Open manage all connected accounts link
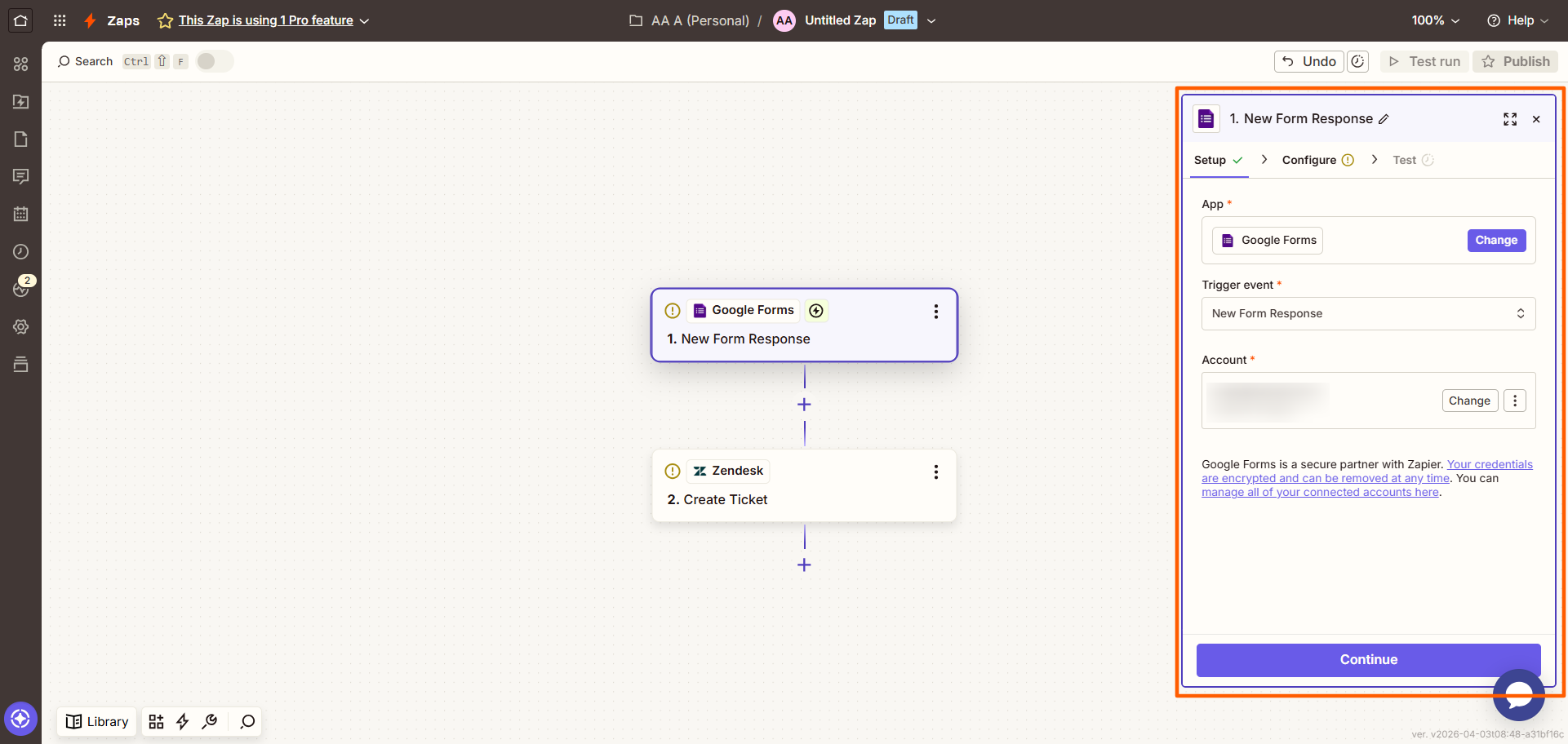 (x=1320, y=492)
